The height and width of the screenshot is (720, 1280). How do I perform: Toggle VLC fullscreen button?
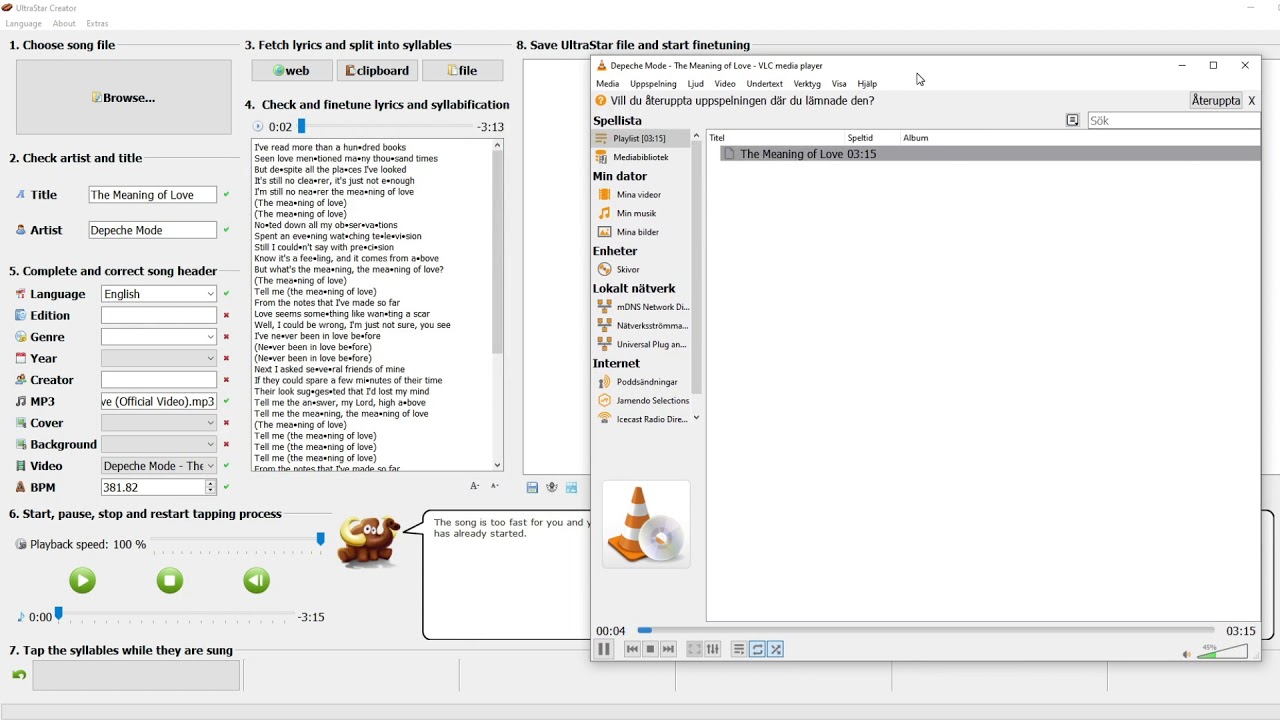coord(695,649)
